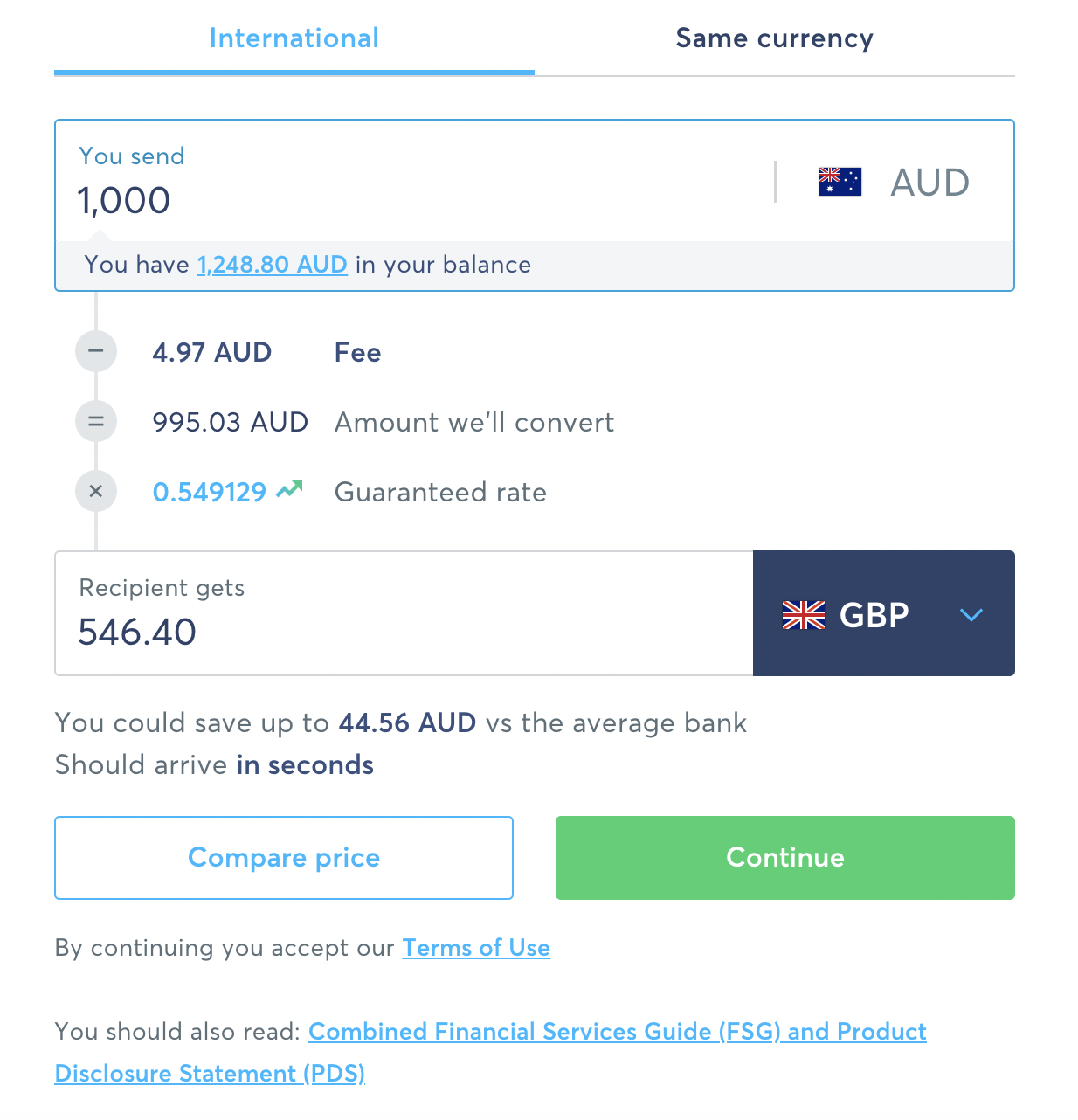1078x1120 pixels.
Task: Expand the GBP currency chevron
Action: 971,615
